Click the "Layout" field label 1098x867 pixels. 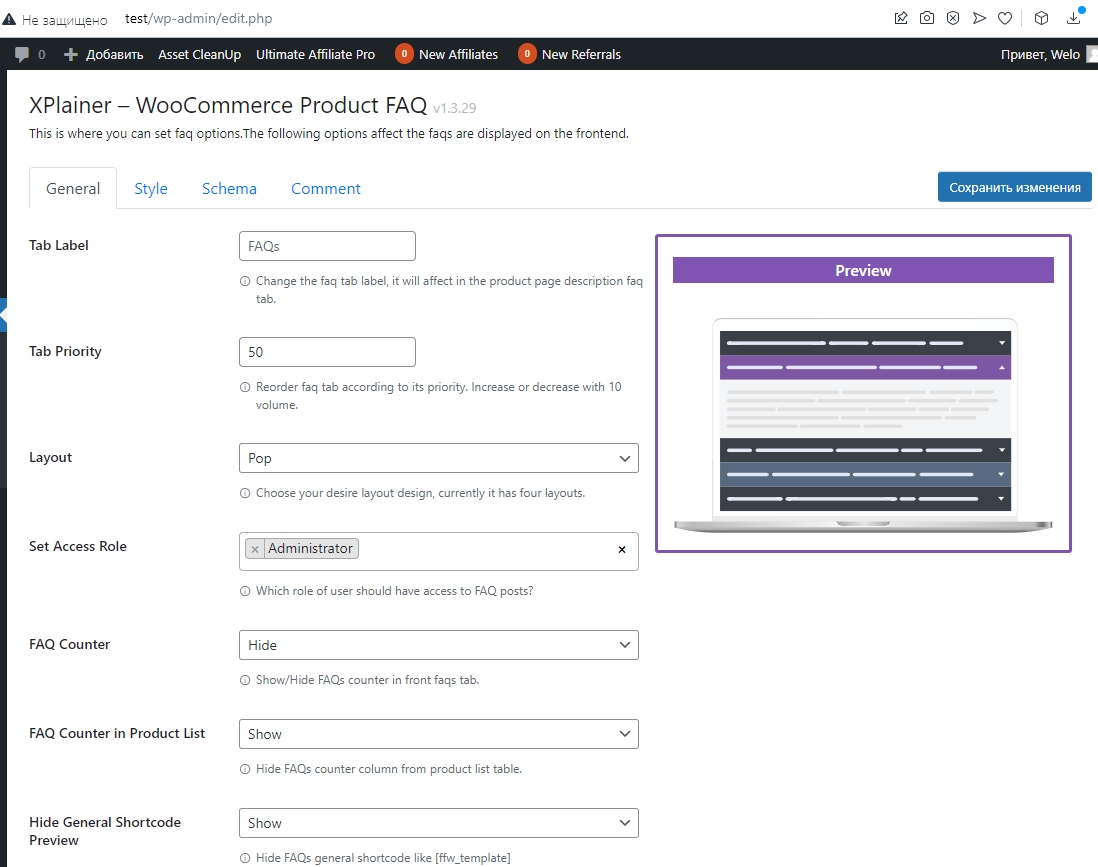tap(50, 457)
